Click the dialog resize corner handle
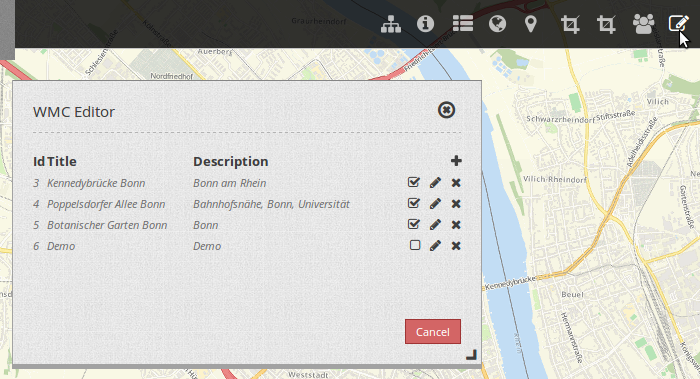The height and width of the screenshot is (379, 700). click(471, 355)
